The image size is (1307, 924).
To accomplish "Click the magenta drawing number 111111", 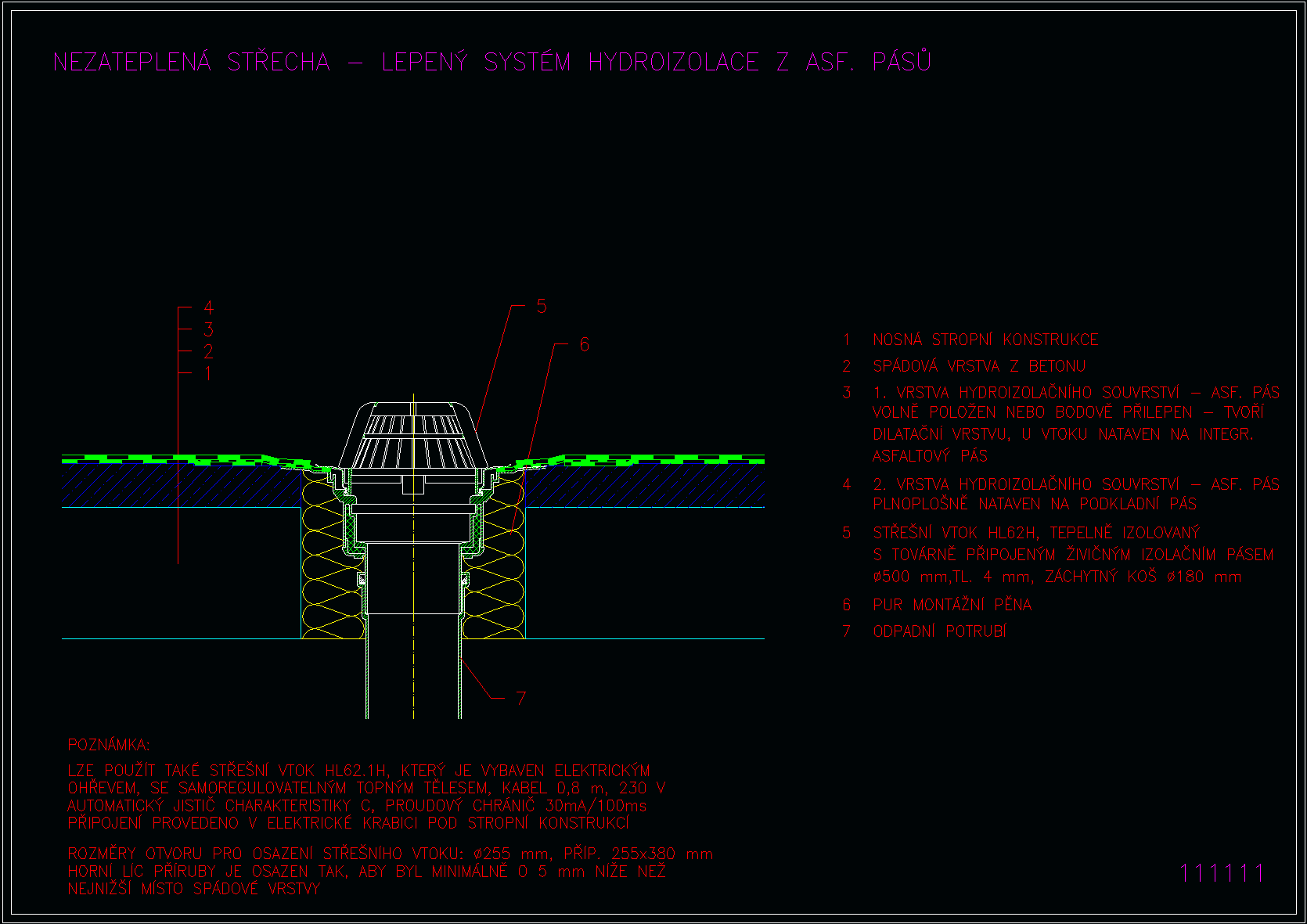I will tap(1222, 872).
